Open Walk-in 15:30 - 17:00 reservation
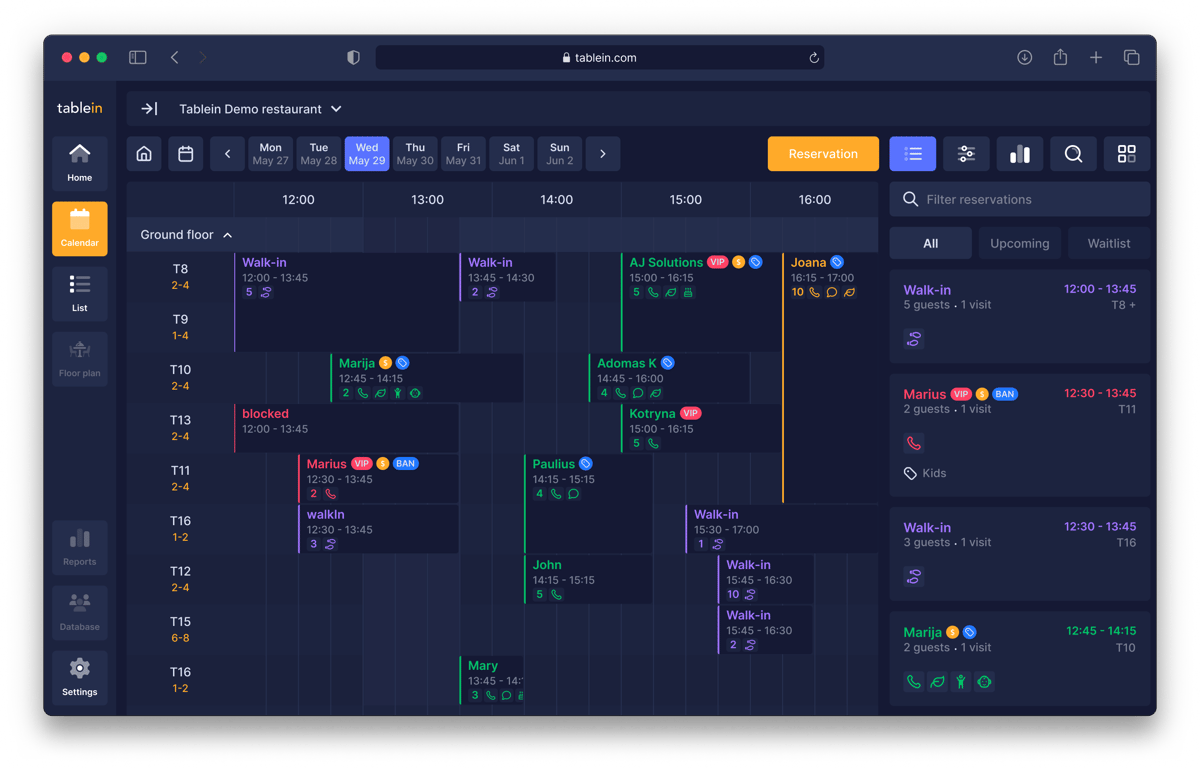 [x=781, y=529]
